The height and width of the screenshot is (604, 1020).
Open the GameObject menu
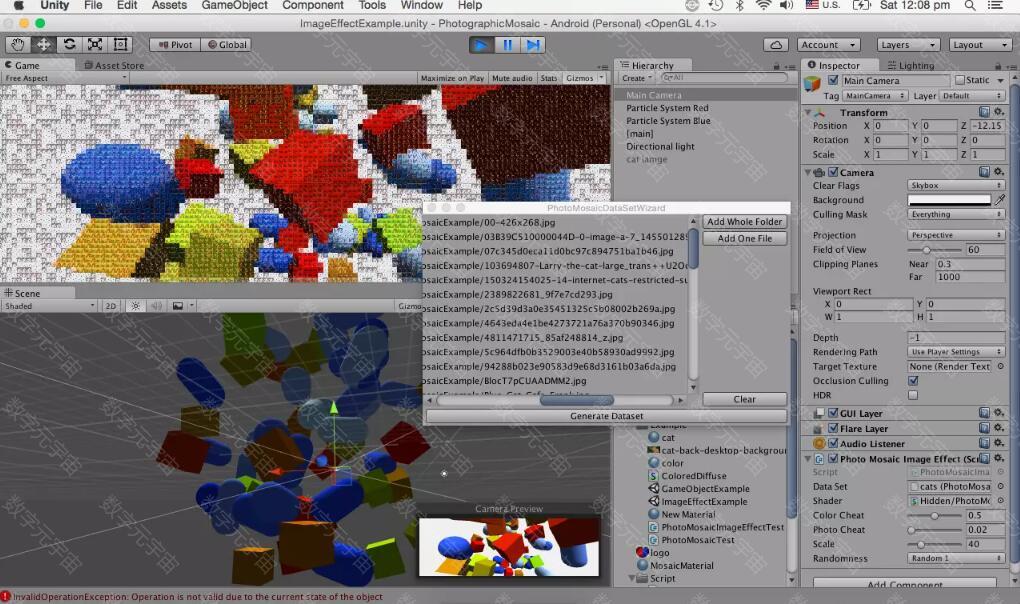coord(234,6)
